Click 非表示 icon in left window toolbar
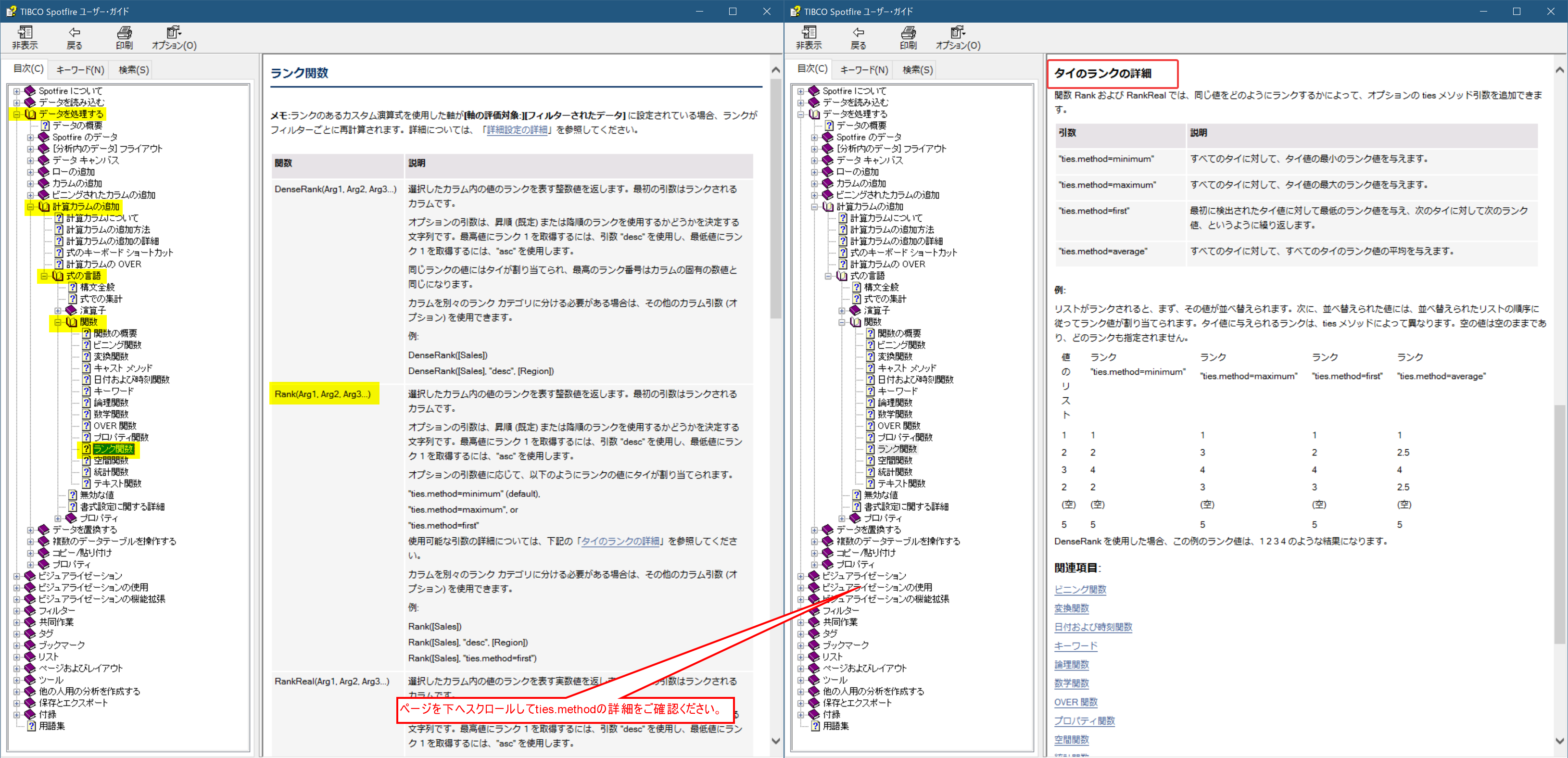Viewport: 1568px width, 758px height. click(25, 38)
